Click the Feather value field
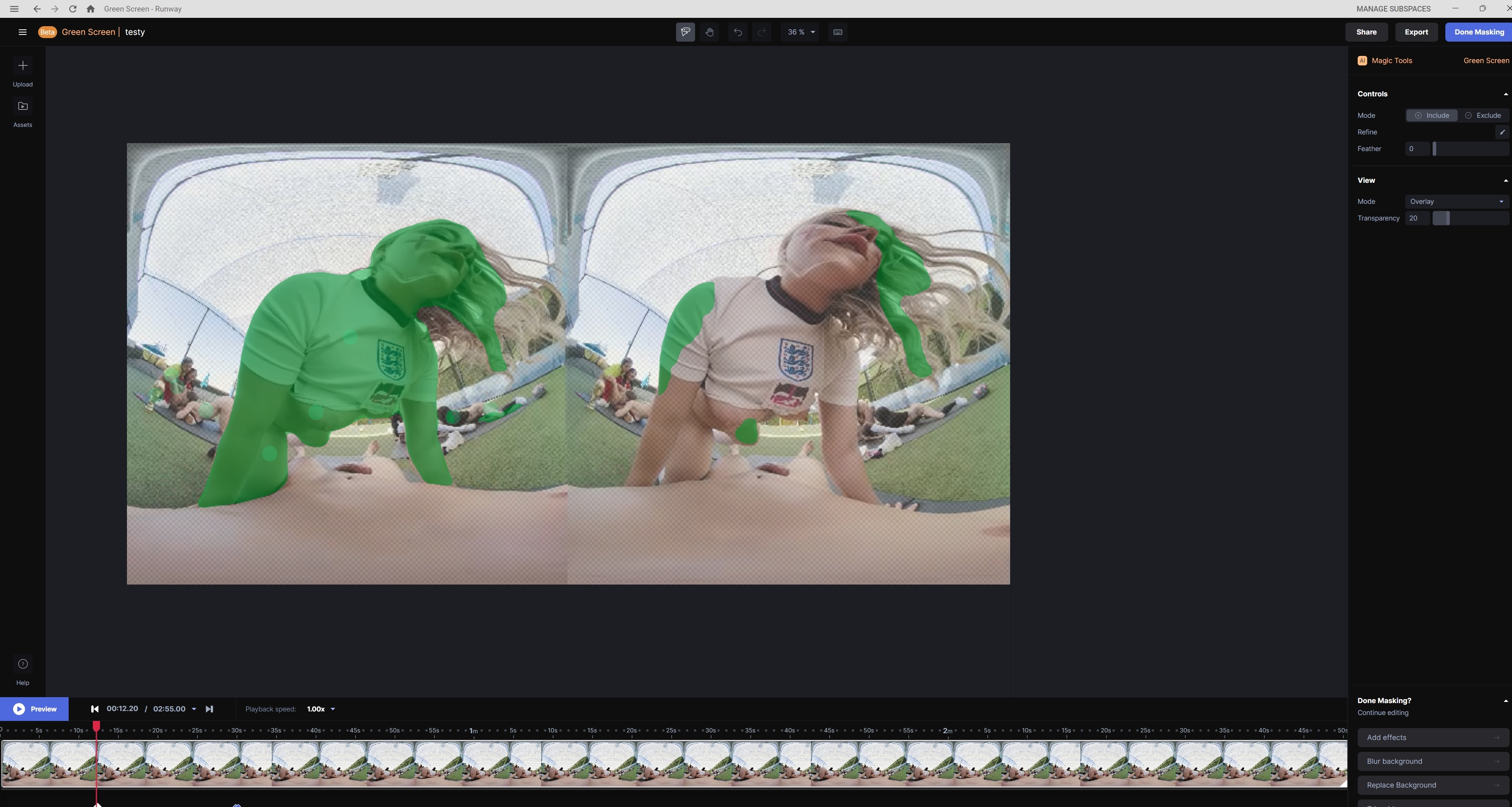The height and width of the screenshot is (807, 1512). pyautogui.click(x=1417, y=149)
